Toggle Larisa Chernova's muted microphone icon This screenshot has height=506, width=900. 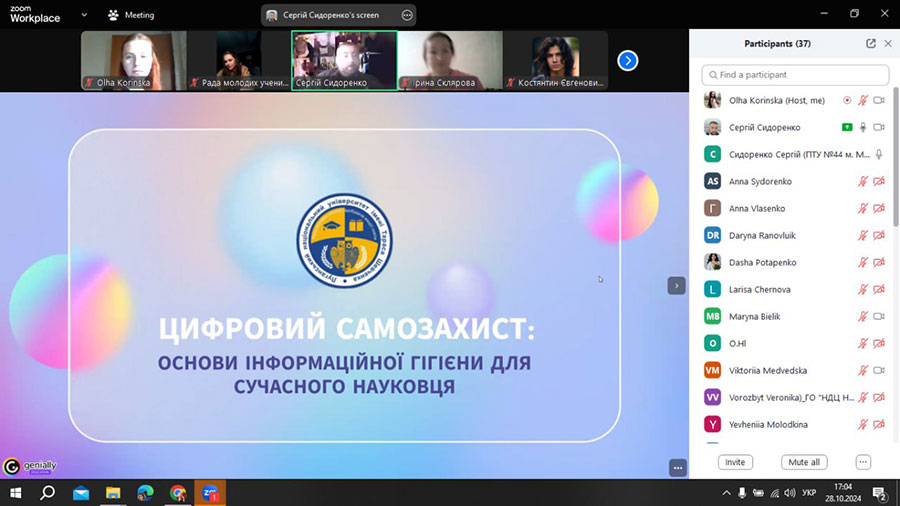[x=863, y=289]
